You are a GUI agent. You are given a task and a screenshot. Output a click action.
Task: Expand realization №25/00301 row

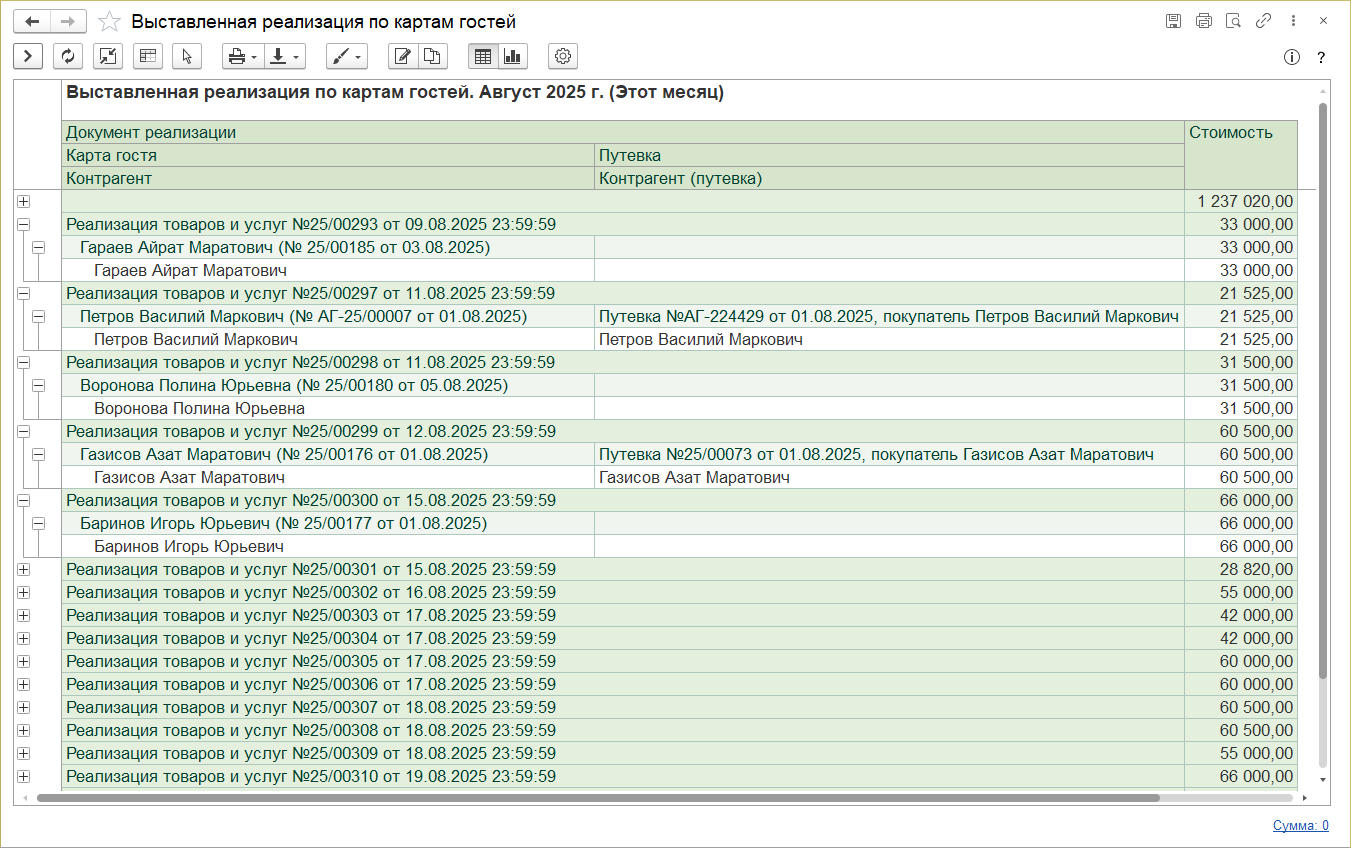(24, 570)
